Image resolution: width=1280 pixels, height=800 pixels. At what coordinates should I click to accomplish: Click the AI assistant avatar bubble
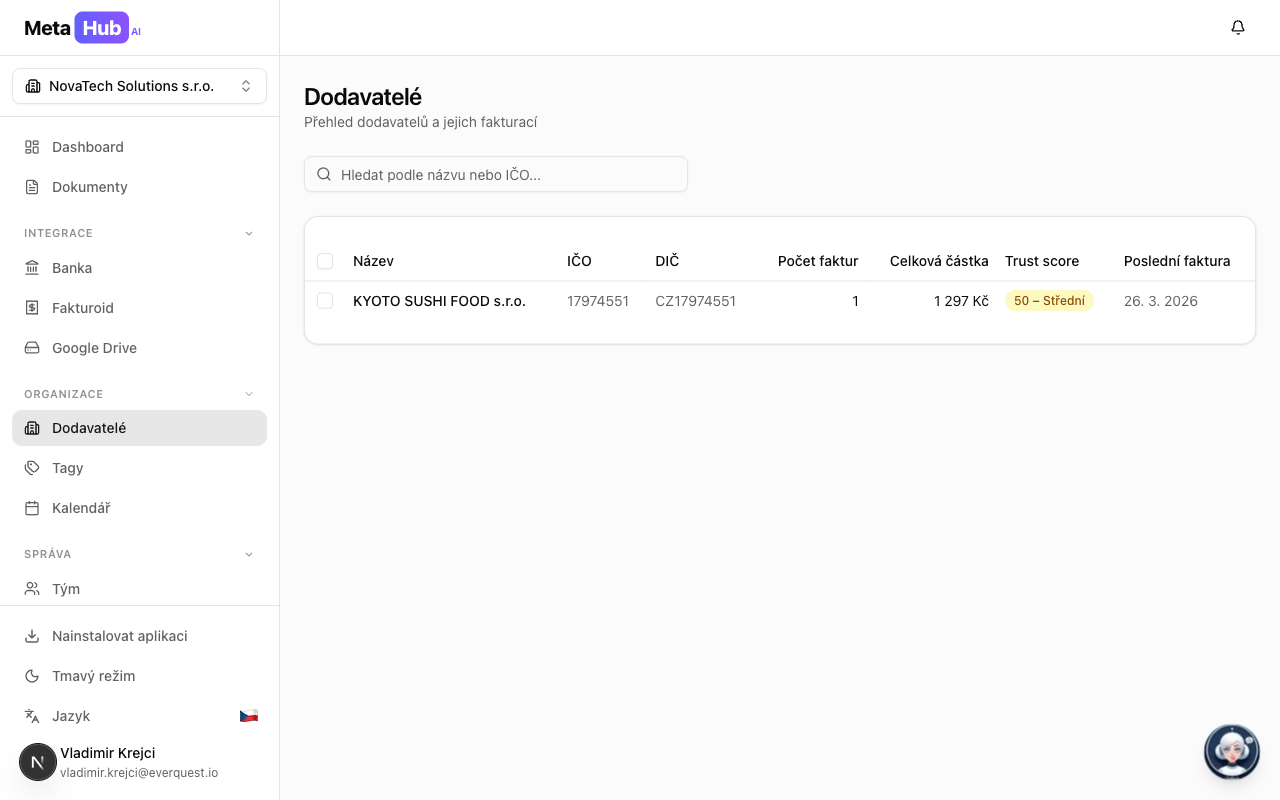pyautogui.click(x=1231, y=751)
